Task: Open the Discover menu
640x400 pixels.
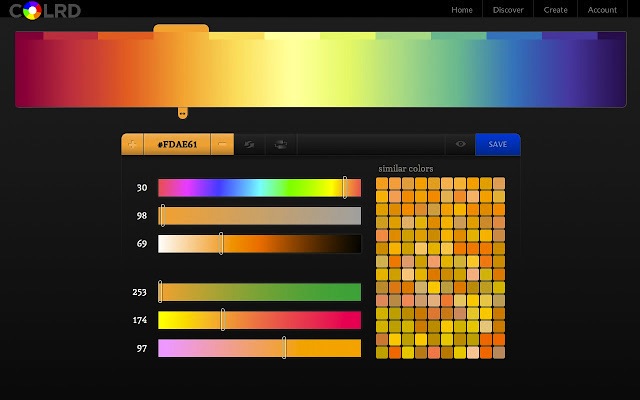Action: pos(508,10)
